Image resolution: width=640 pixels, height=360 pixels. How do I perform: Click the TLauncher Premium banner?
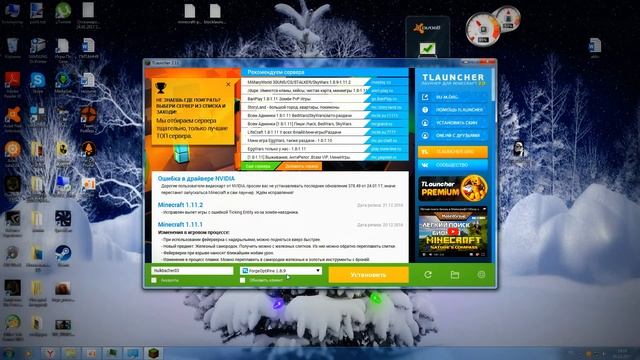pos(453,188)
